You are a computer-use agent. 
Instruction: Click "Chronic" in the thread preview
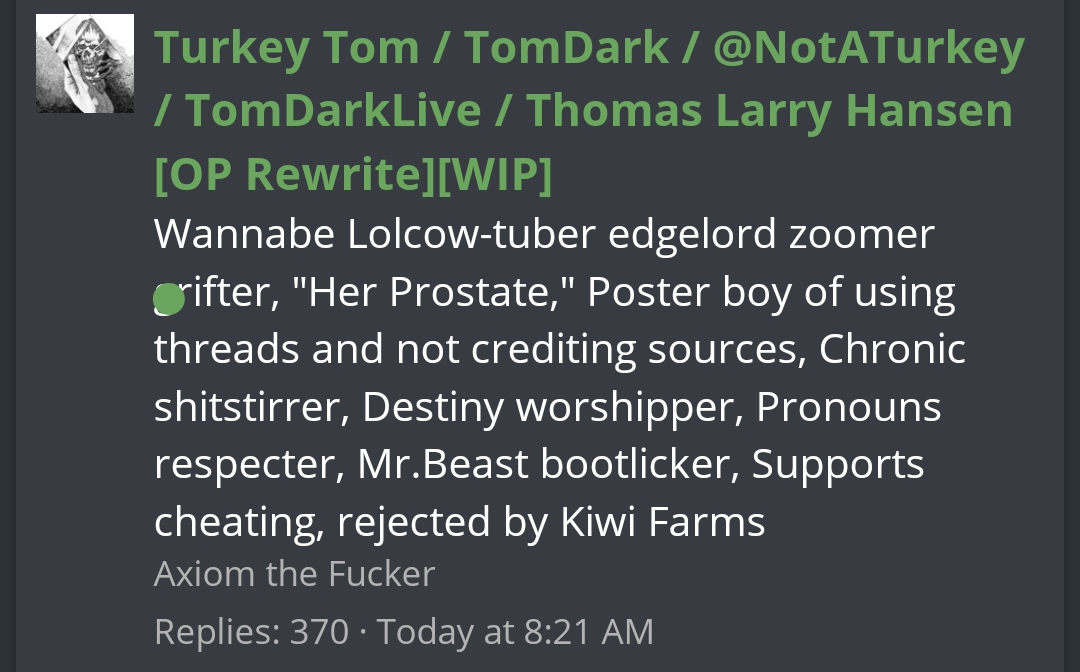point(892,349)
